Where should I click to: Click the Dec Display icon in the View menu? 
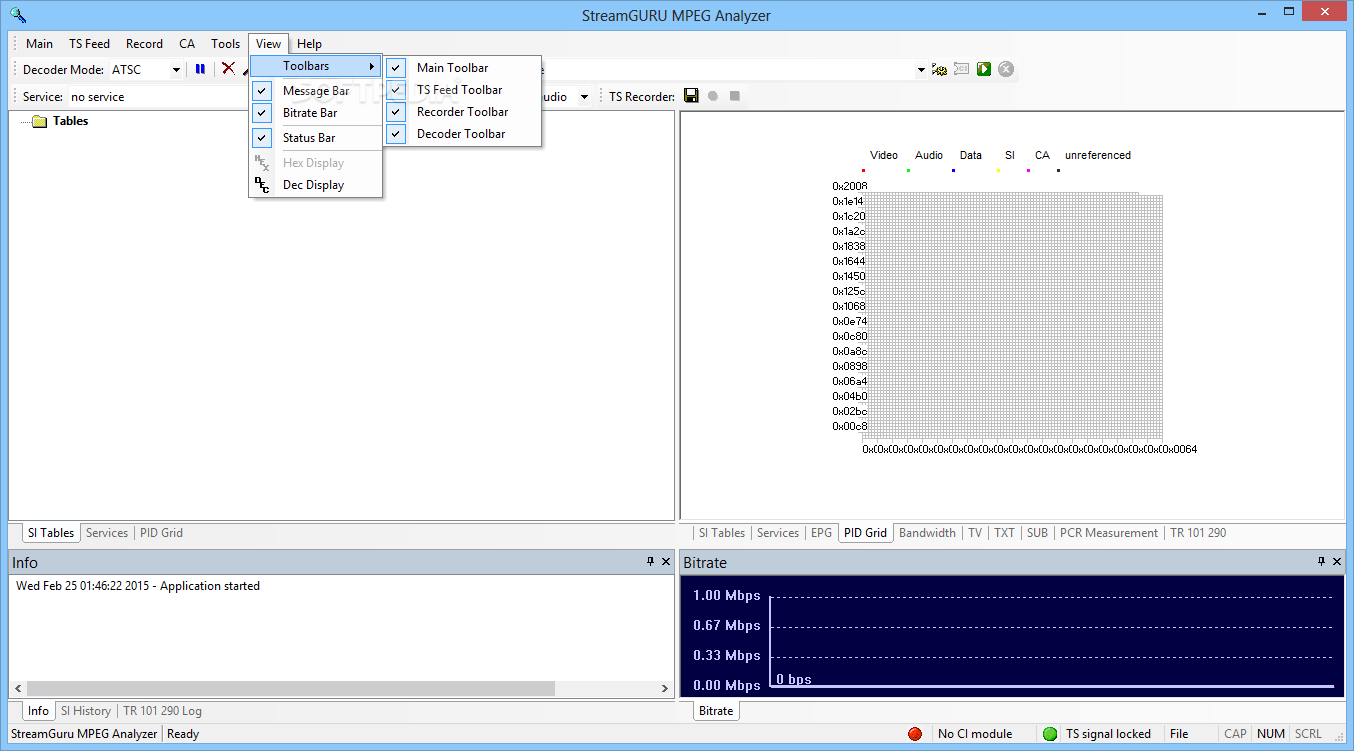point(262,185)
